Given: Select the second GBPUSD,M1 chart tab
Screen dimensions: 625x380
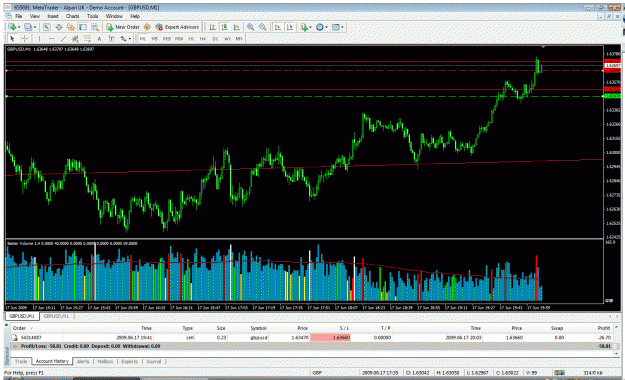Looking at the screenshot, I should (x=56, y=316).
